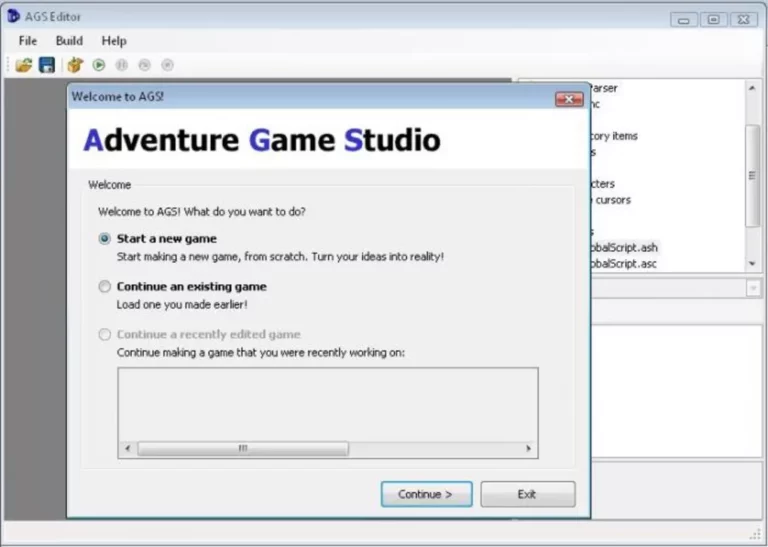
Task: Click the last greyed stop debug icon
Action: pos(168,65)
